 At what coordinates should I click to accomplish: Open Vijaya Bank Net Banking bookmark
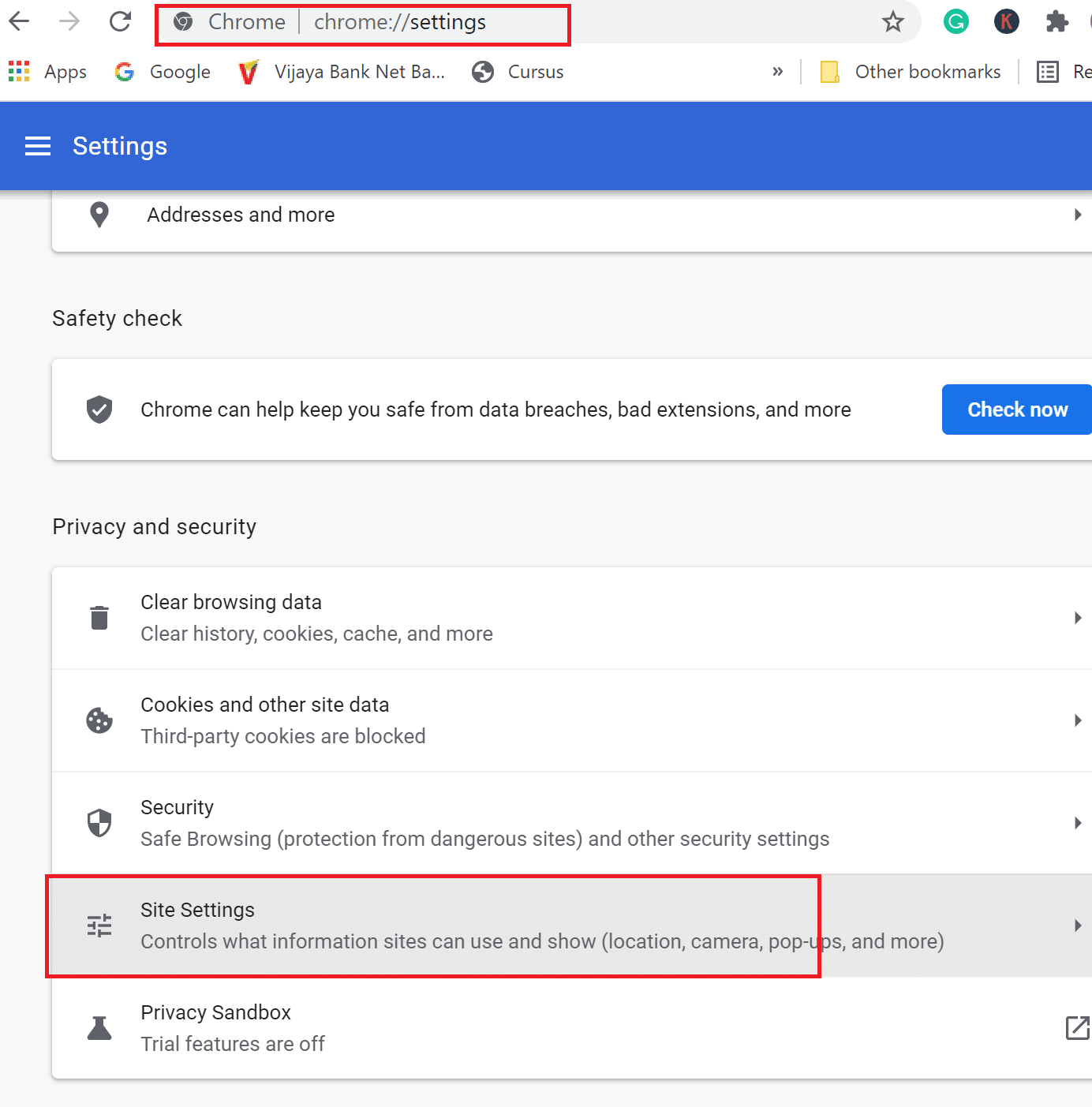click(x=342, y=72)
